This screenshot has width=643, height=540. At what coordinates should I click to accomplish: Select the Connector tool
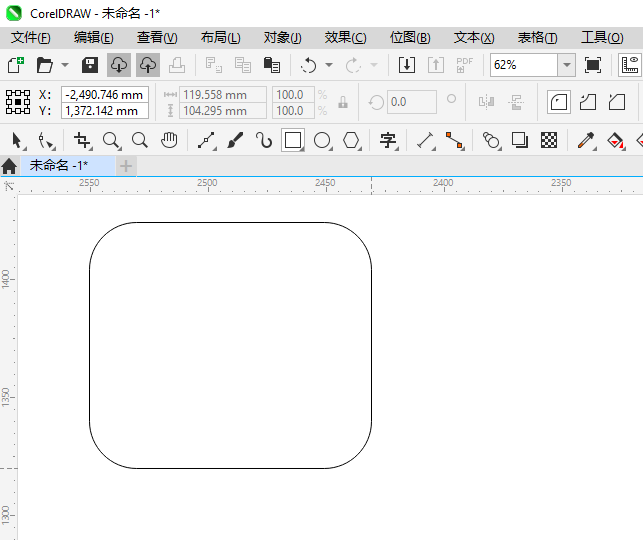(454, 140)
